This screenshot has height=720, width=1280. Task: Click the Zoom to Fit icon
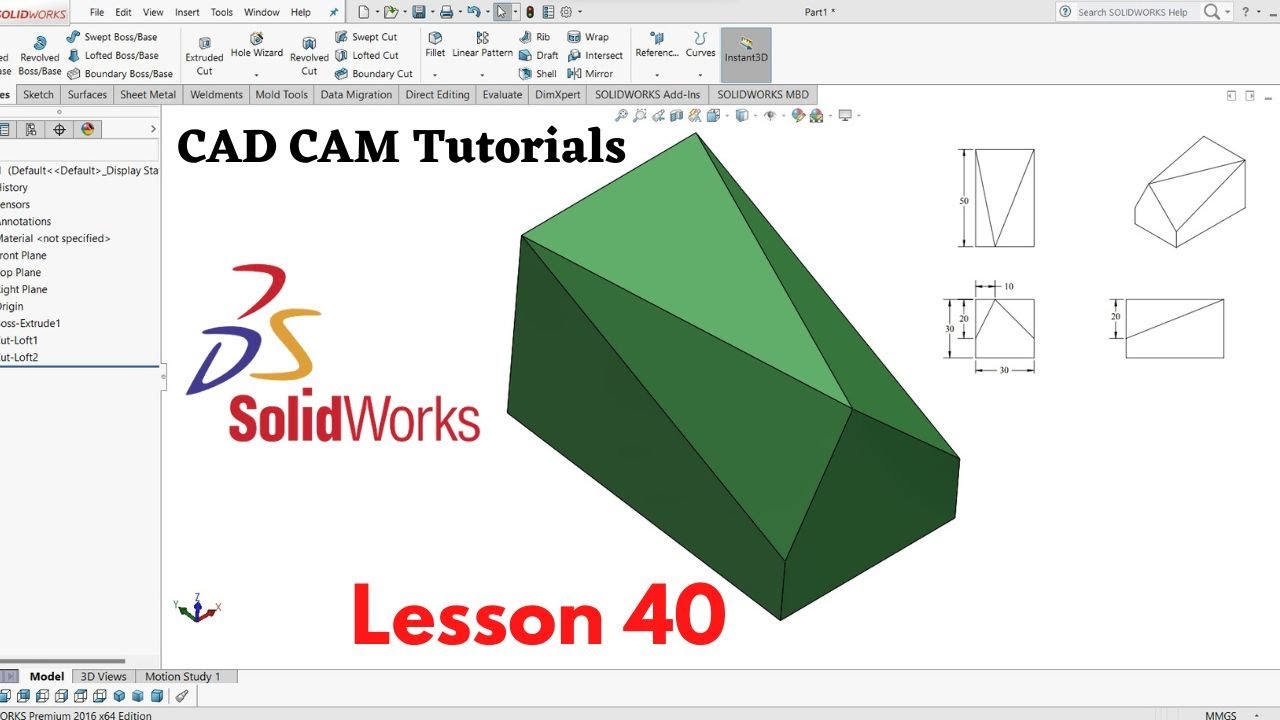pos(621,115)
